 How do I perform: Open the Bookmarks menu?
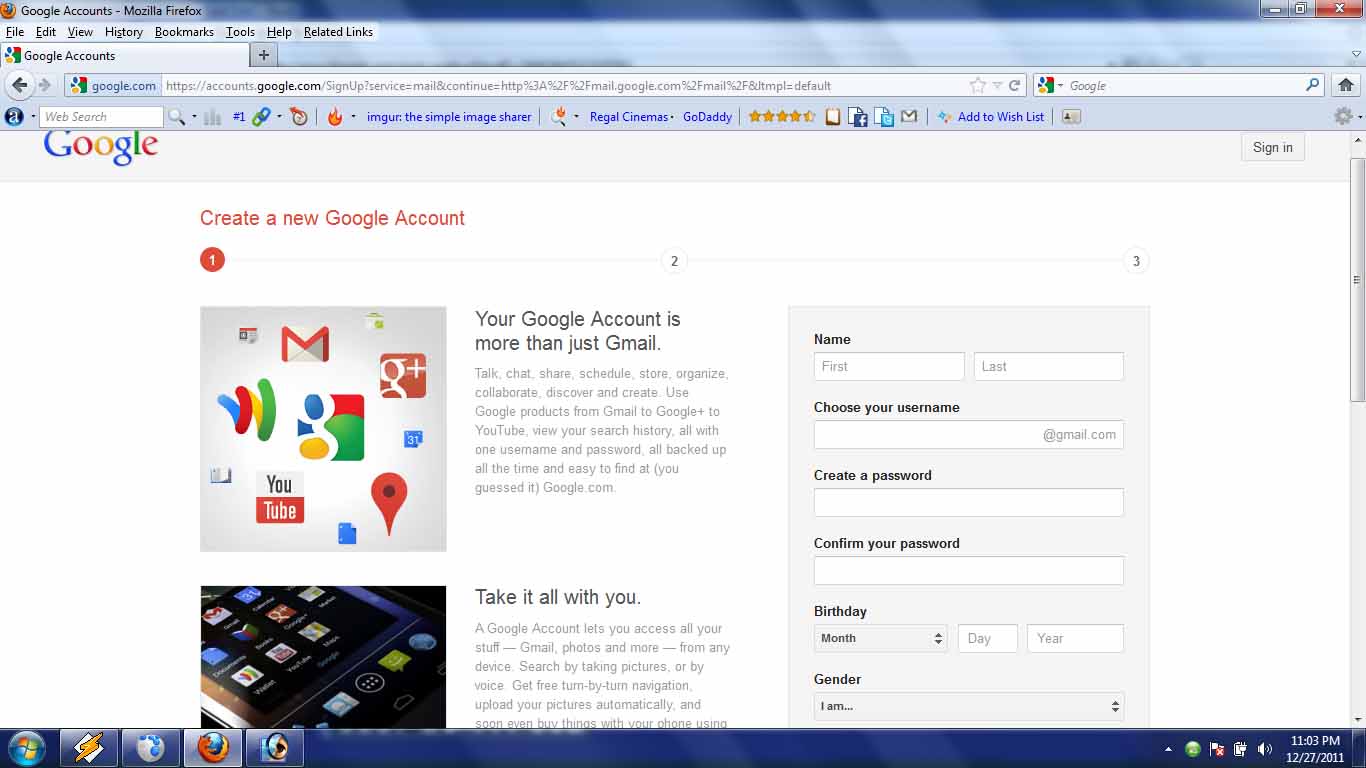(x=184, y=32)
